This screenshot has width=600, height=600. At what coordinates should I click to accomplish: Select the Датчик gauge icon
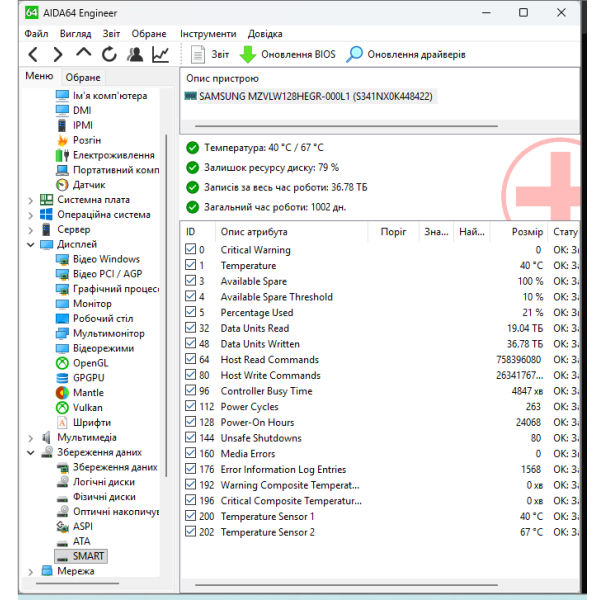pos(62,185)
